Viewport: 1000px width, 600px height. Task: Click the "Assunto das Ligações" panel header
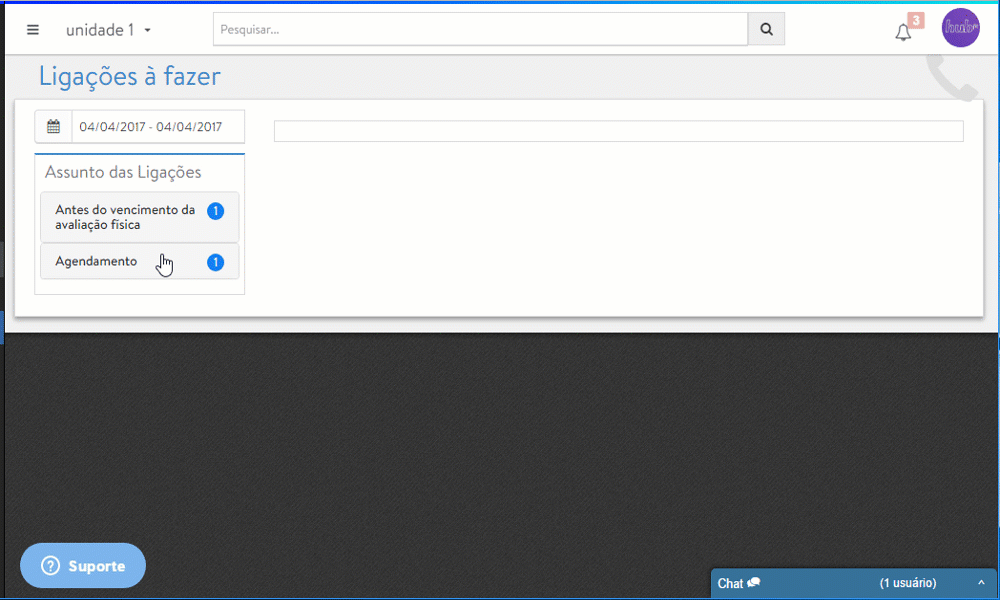coord(123,172)
